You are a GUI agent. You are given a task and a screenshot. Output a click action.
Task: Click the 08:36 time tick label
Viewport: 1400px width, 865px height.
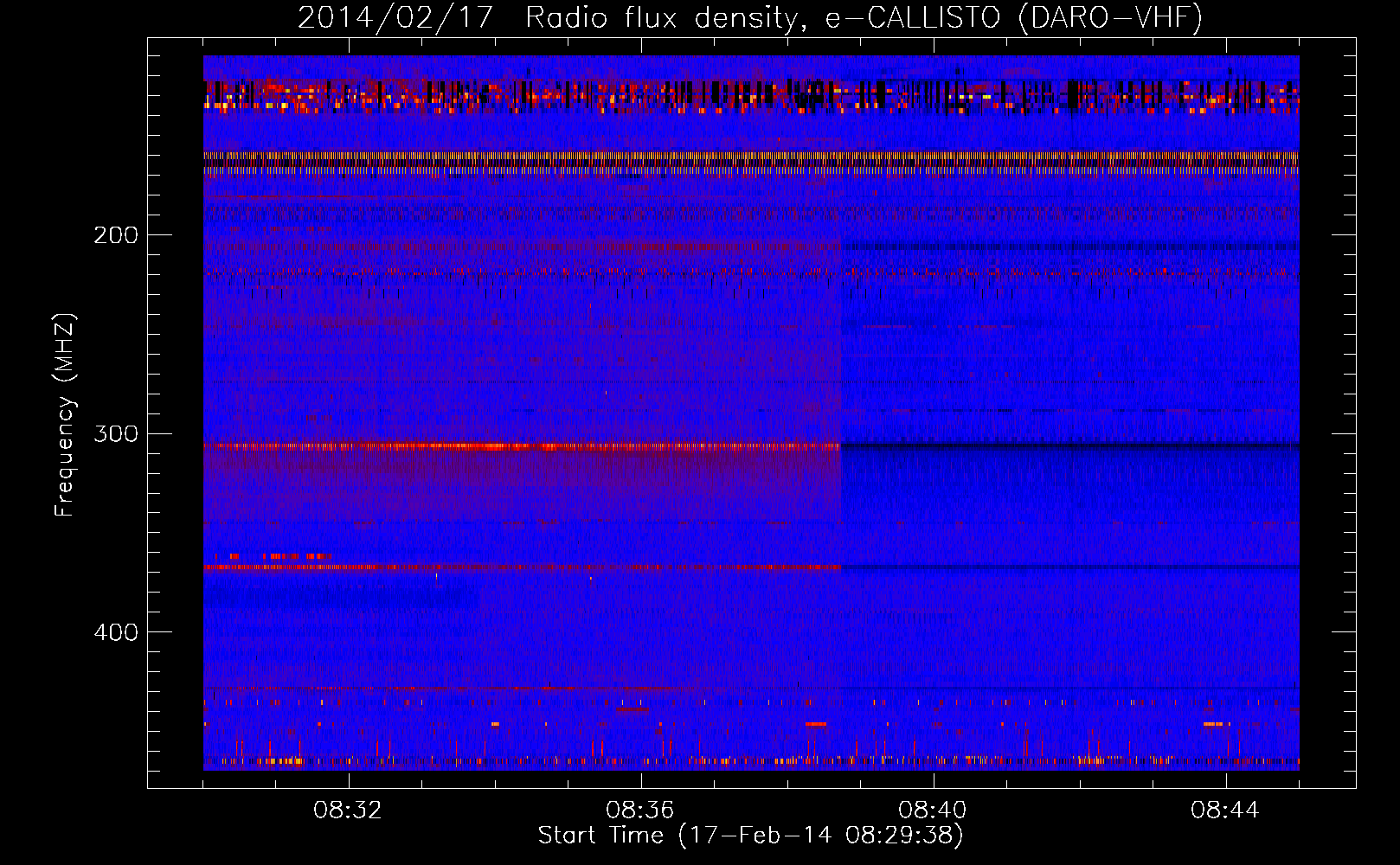(640, 811)
